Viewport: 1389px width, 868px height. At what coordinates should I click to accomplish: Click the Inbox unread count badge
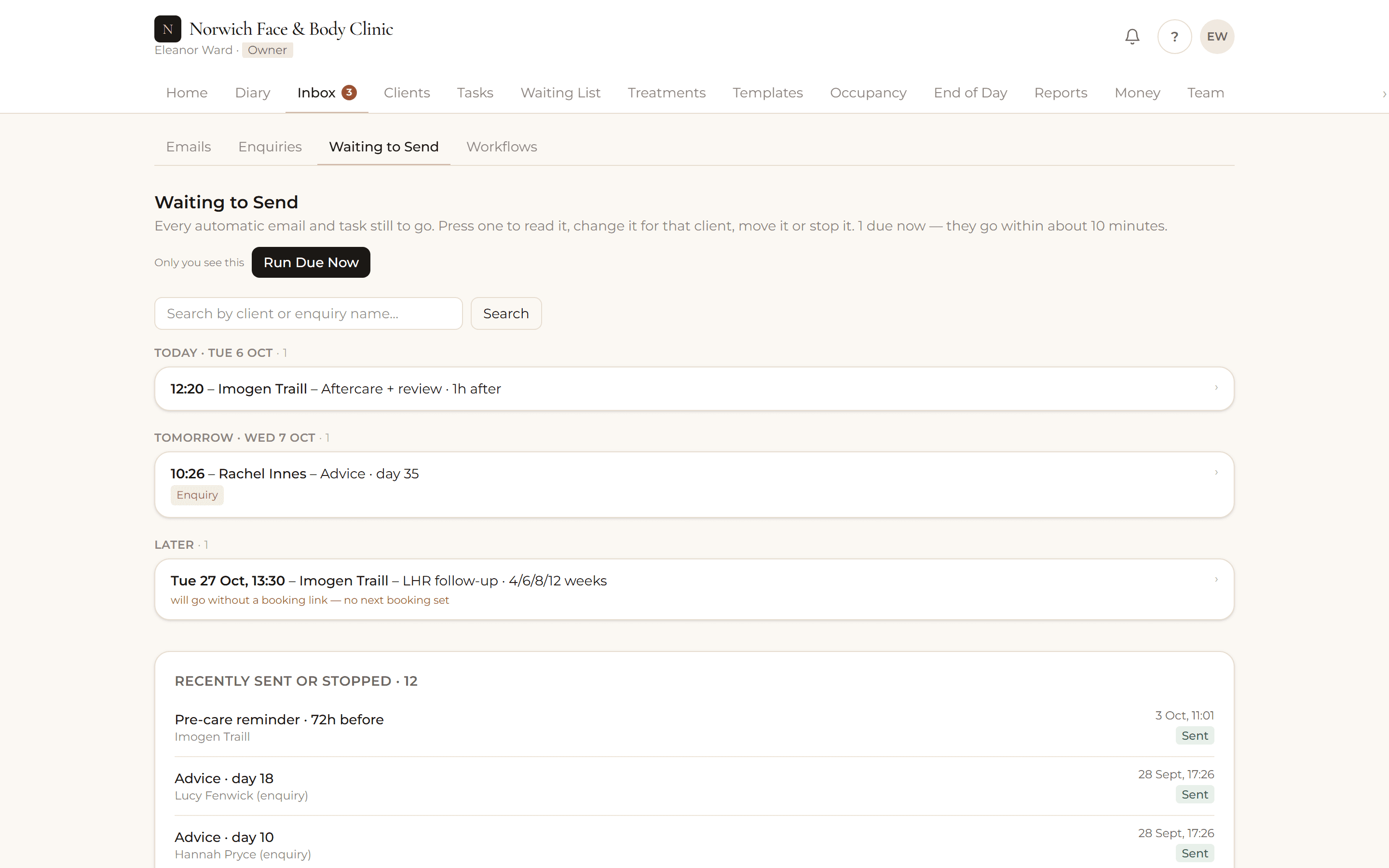(349, 93)
